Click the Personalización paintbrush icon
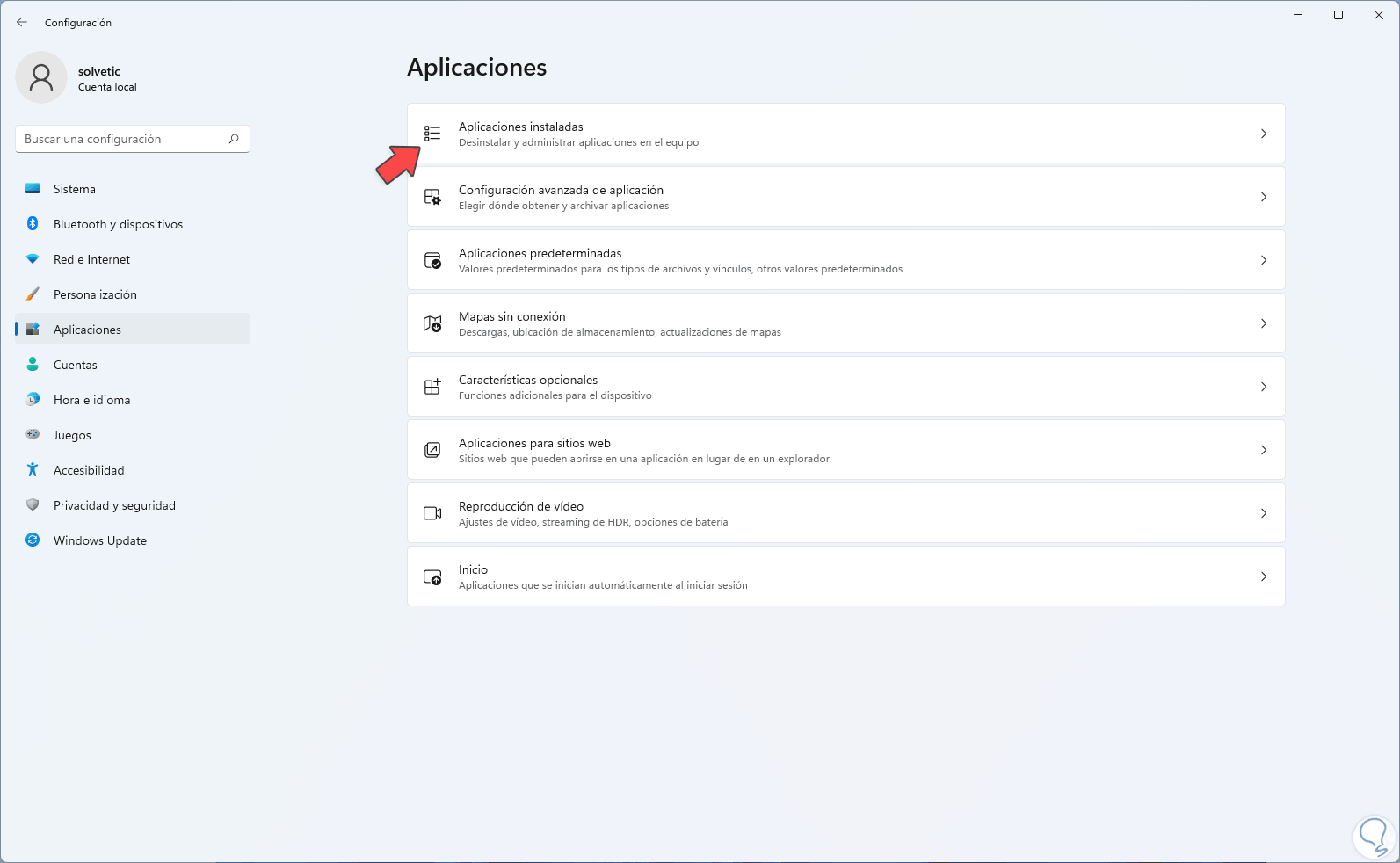Image resolution: width=1400 pixels, height=863 pixels. tap(33, 294)
